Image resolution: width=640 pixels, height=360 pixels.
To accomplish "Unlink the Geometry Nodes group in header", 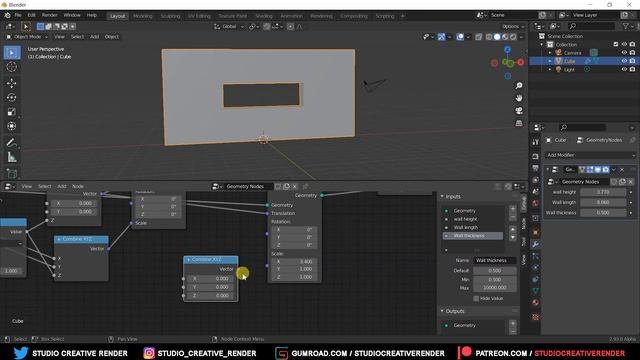I will coord(295,187).
